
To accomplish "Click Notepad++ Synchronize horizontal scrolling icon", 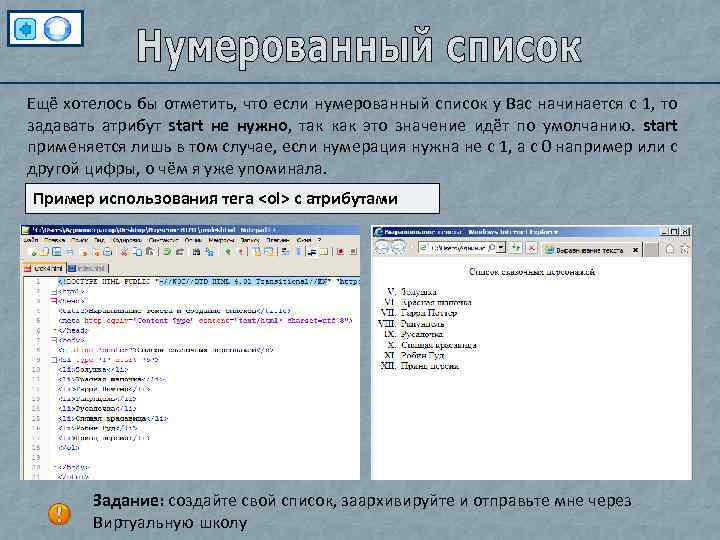I will tap(269, 252).
